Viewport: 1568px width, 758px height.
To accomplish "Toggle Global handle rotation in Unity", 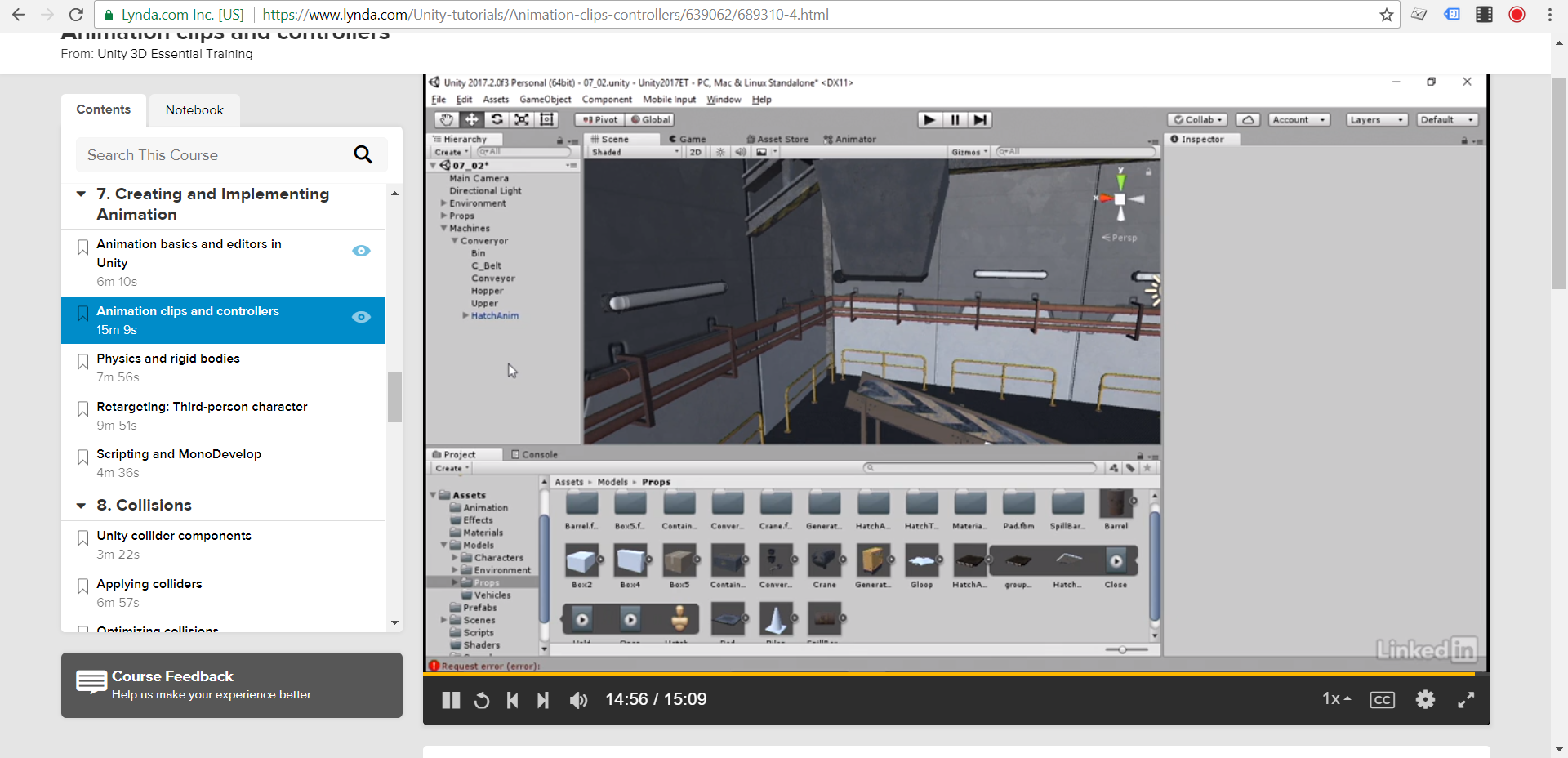I will (x=651, y=119).
